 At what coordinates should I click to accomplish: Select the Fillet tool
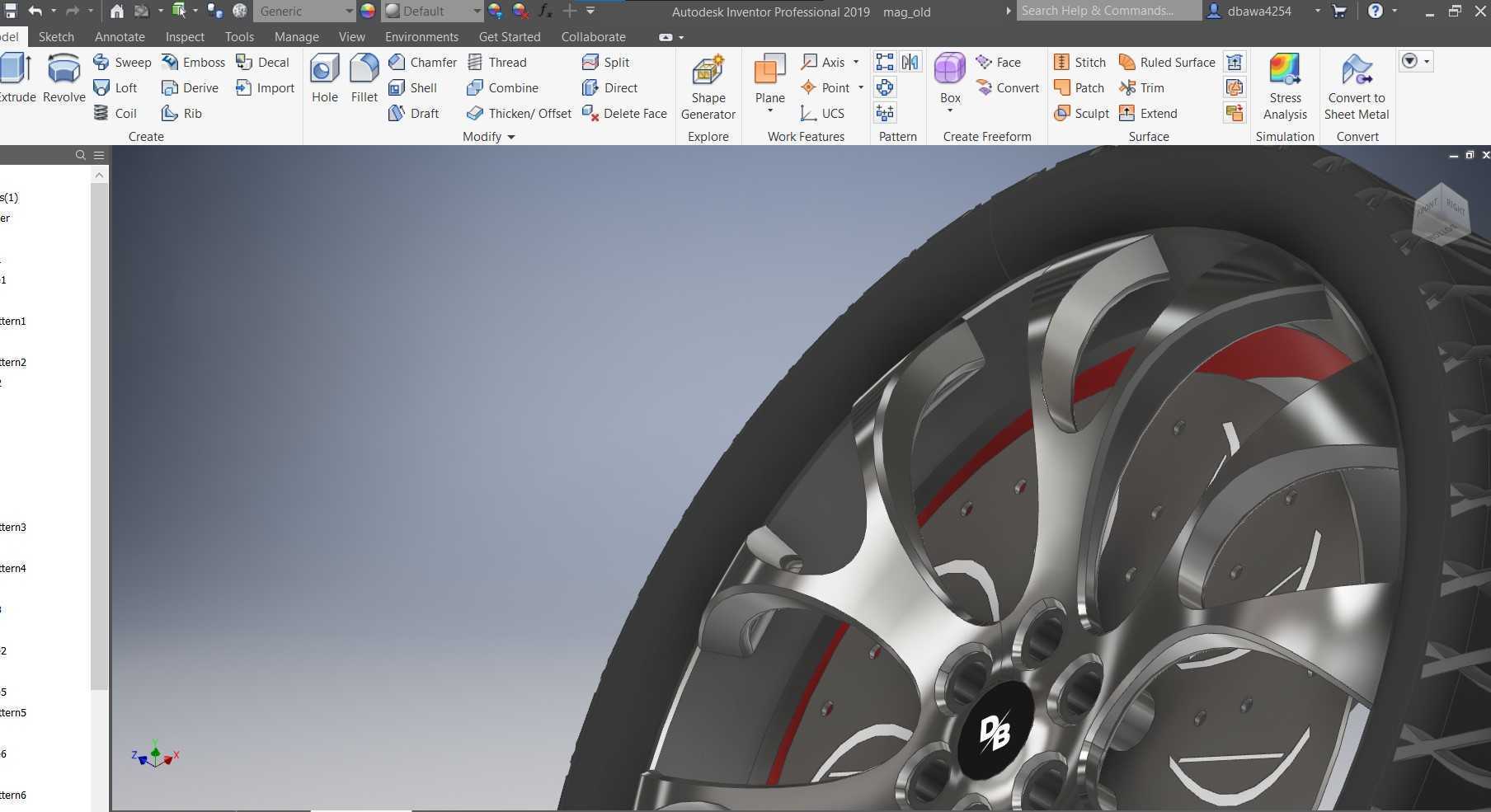point(364,78)
